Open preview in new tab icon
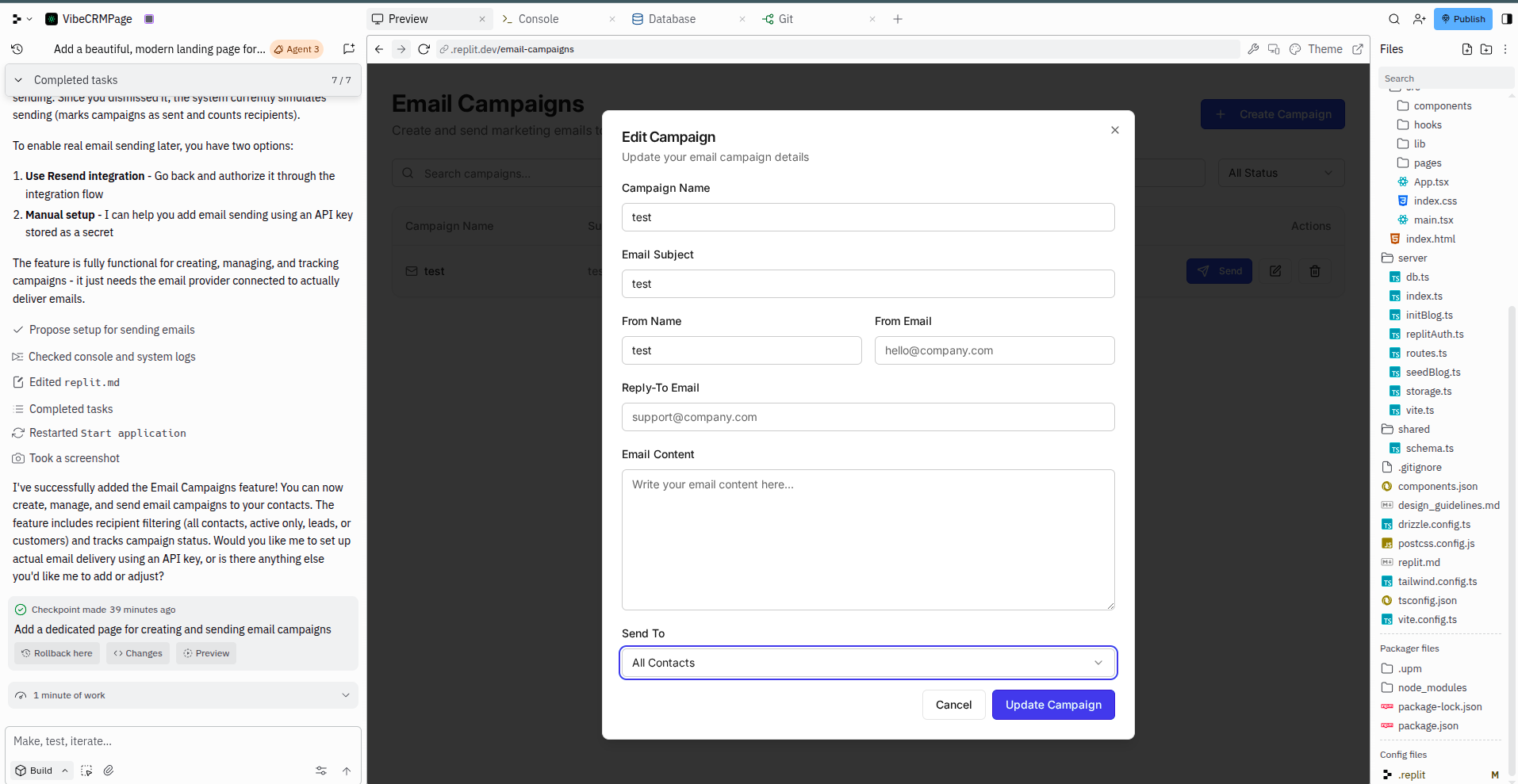 [x=1358, y=49]
